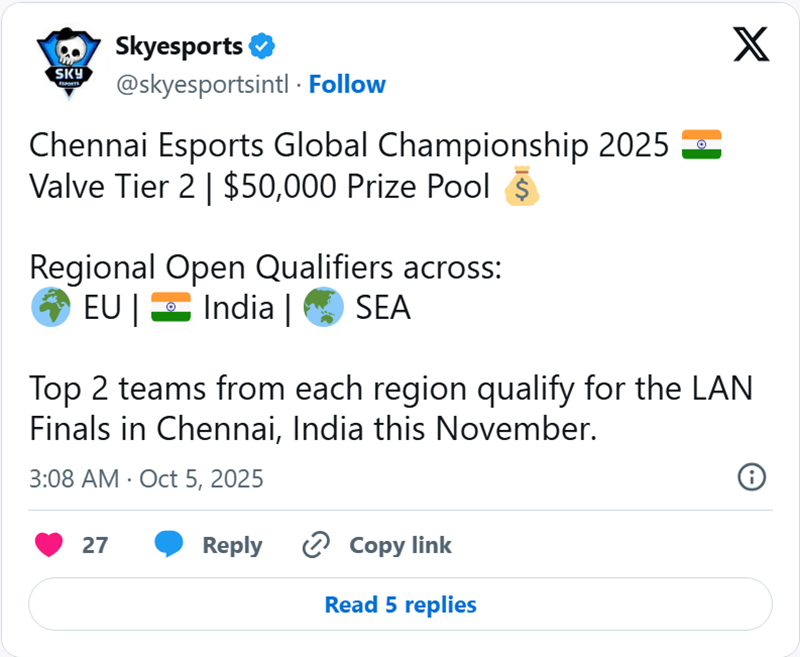Click the copy link chain icon
Screen dimensions: 800x657
315,545
